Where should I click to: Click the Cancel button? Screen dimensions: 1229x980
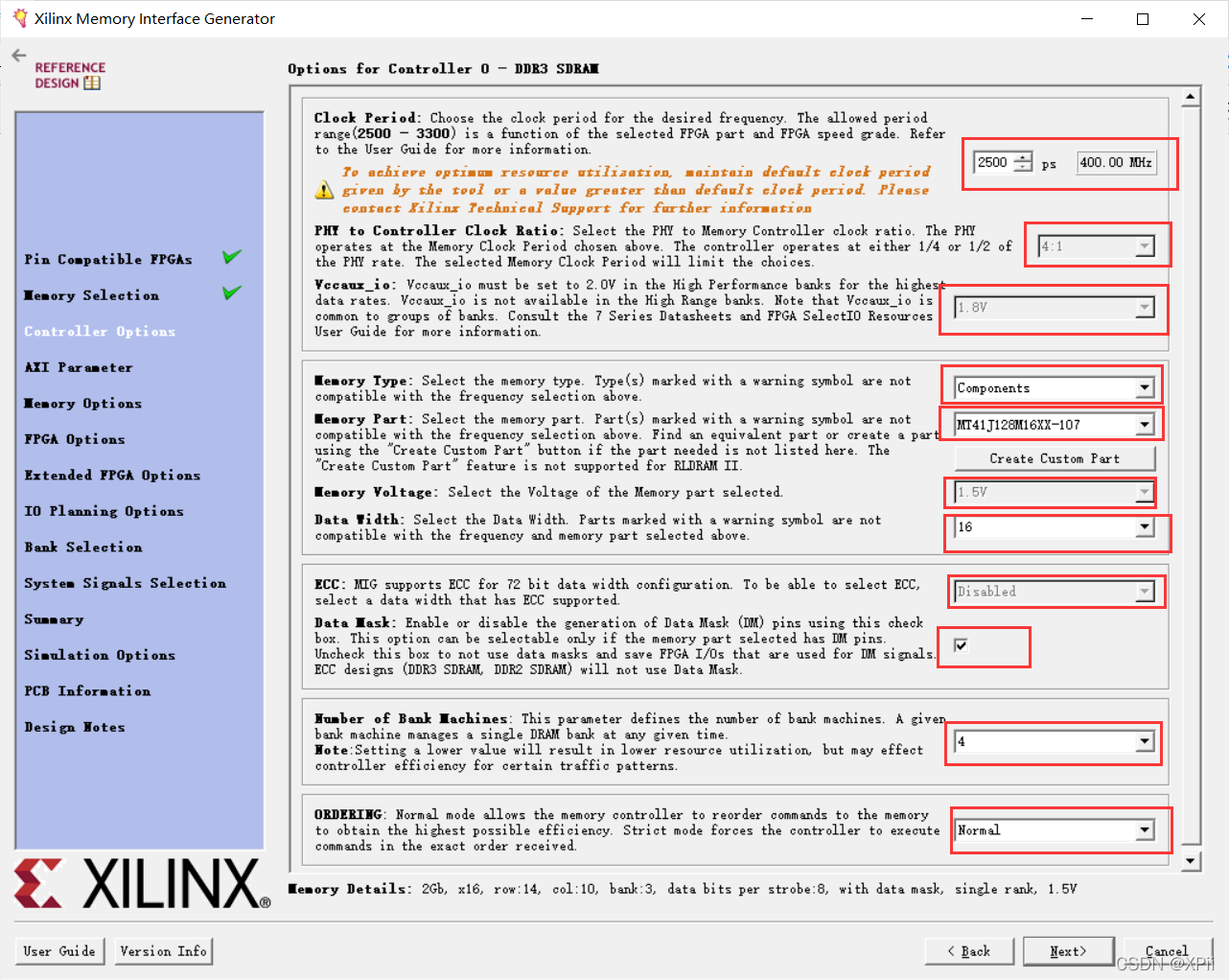(x=1167, y=951)
